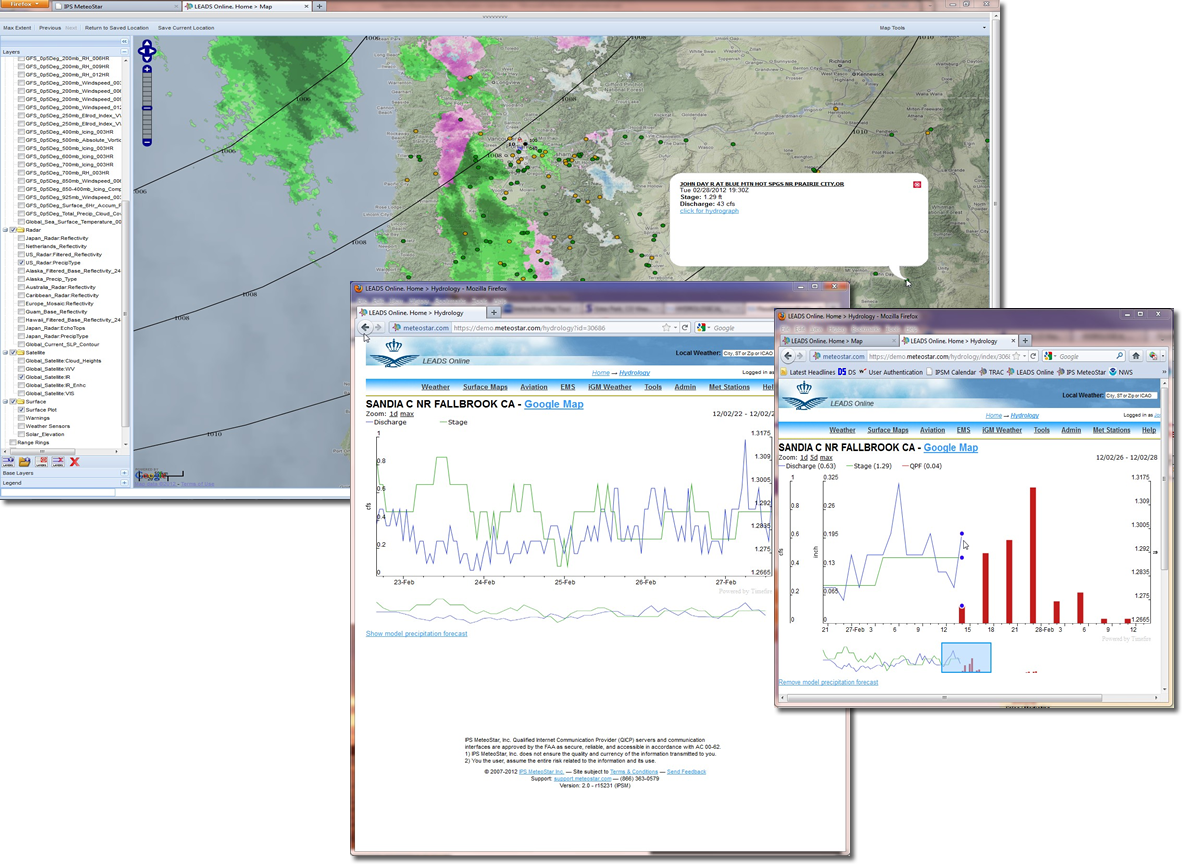The height and width of the screenshot is (864, 1182).
Task: Open IPSM Calendar bookmark in right window
Action: (x=951, y=372)
